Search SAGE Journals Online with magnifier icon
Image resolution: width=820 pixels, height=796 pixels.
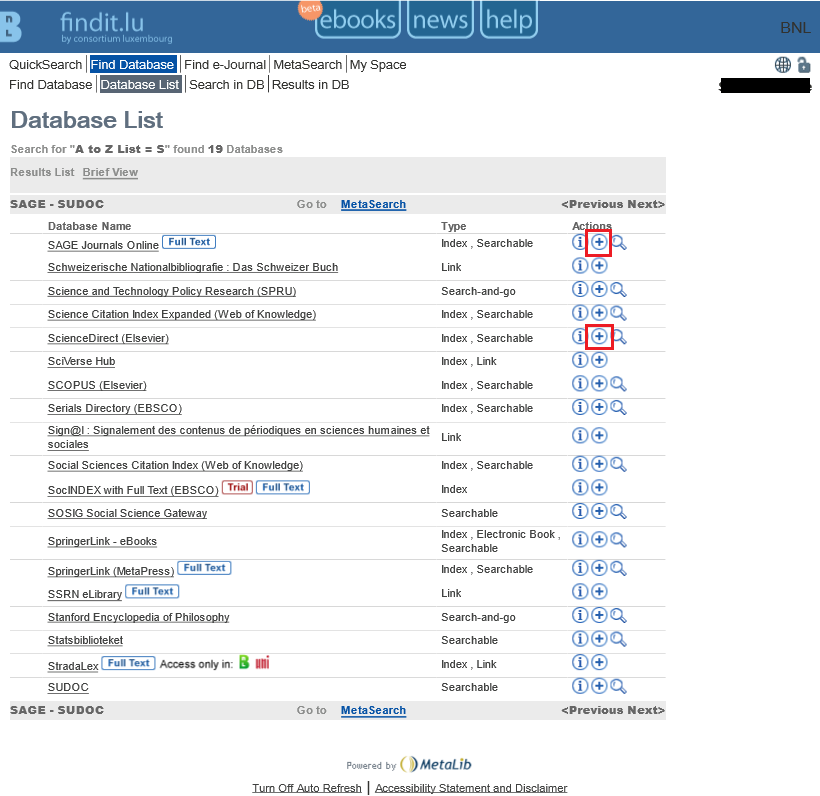click(x=619, y=243)
